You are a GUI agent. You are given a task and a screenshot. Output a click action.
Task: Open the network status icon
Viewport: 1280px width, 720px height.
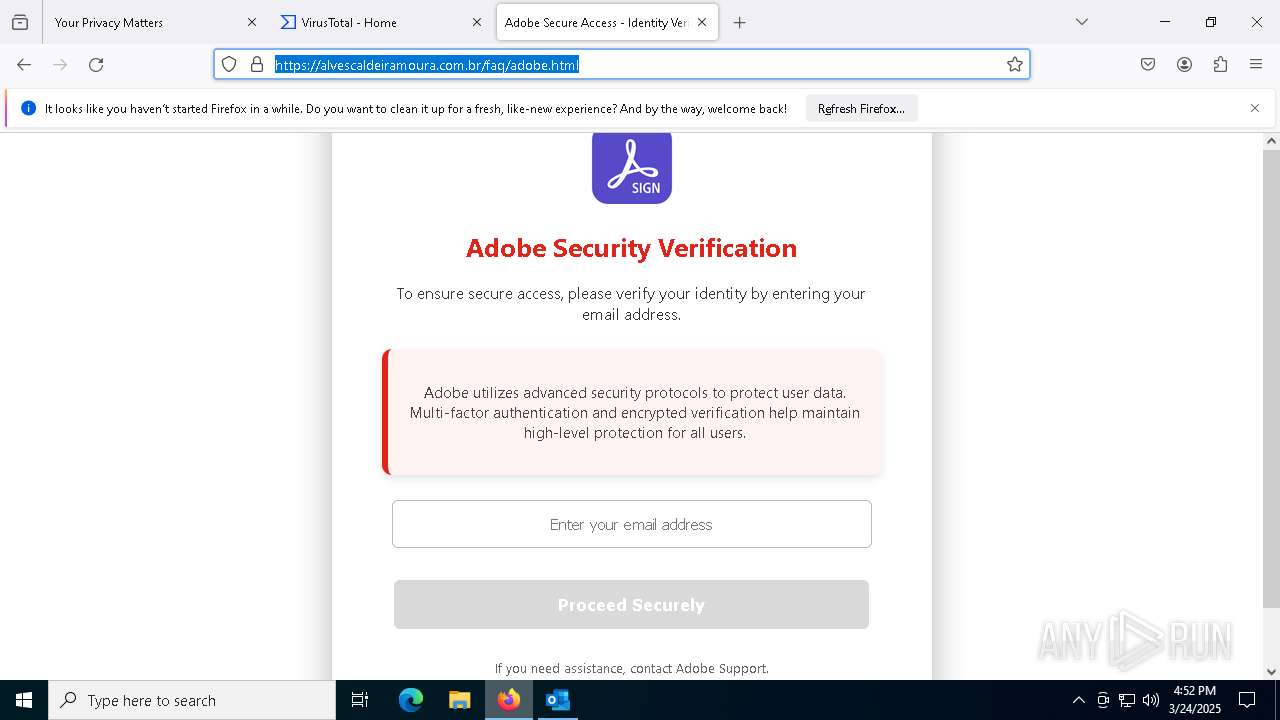pyautogui.click(x=1127, y=700)
